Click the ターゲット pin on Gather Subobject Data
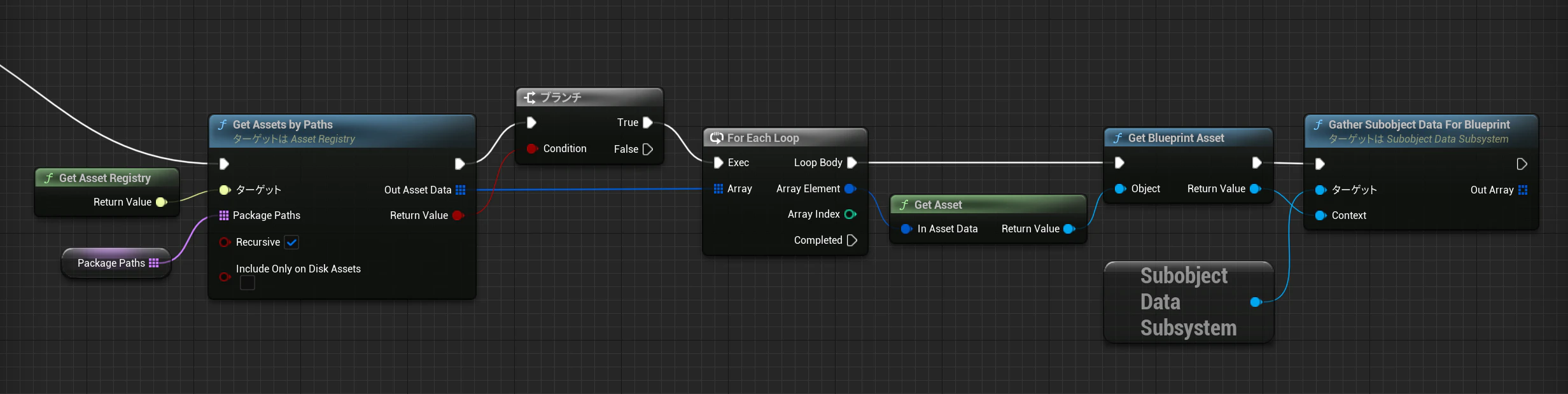The image size is (1568, 394). tap(1321, 190)
